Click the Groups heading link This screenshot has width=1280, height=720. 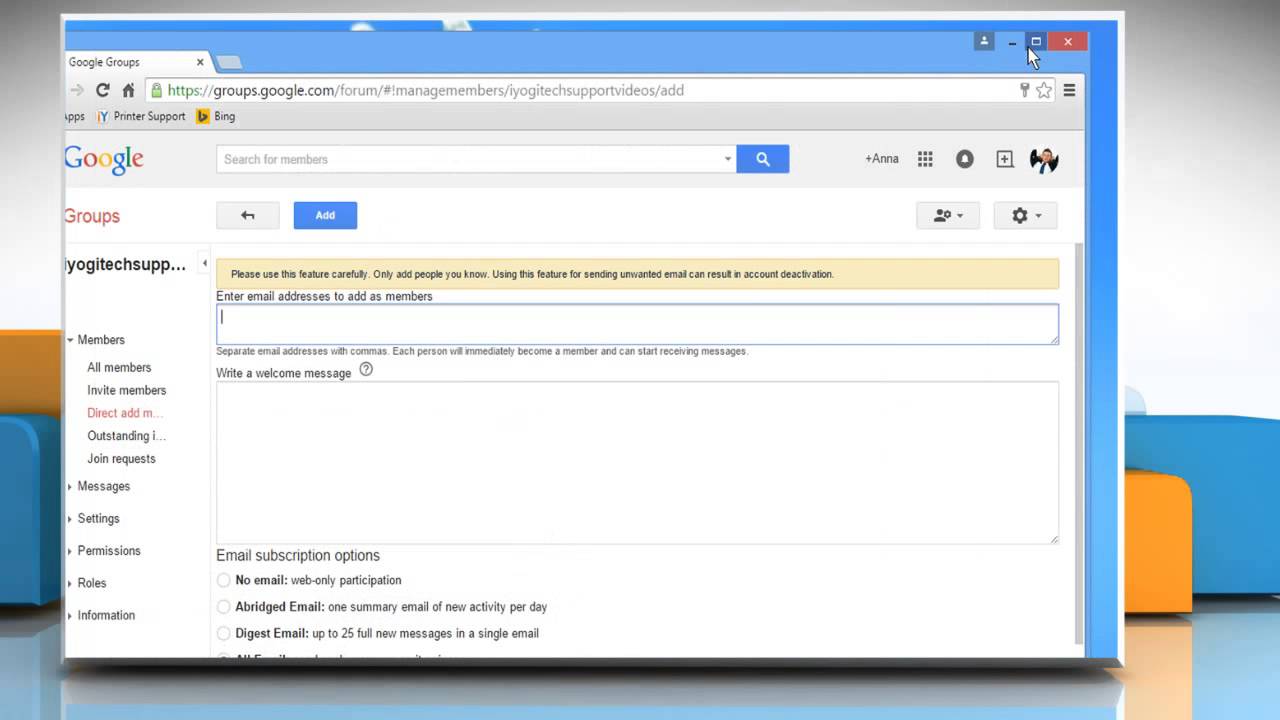[92, 216]
